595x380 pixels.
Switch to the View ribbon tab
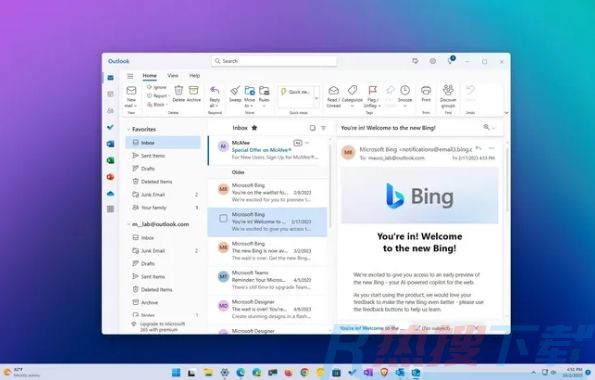pyautogui.click(x=173, y=76)
